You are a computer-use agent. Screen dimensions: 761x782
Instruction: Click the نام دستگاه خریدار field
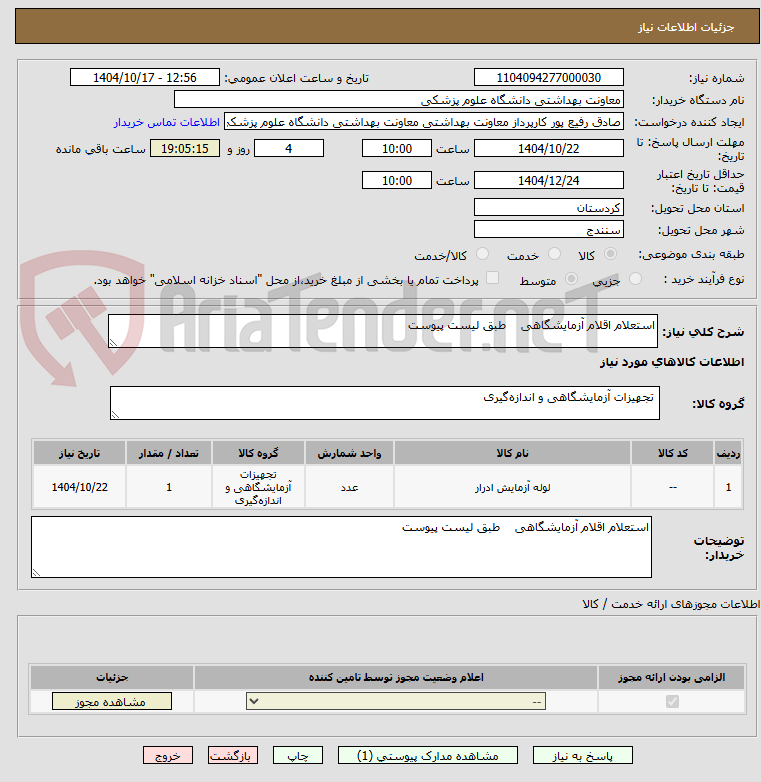(399, 100)
